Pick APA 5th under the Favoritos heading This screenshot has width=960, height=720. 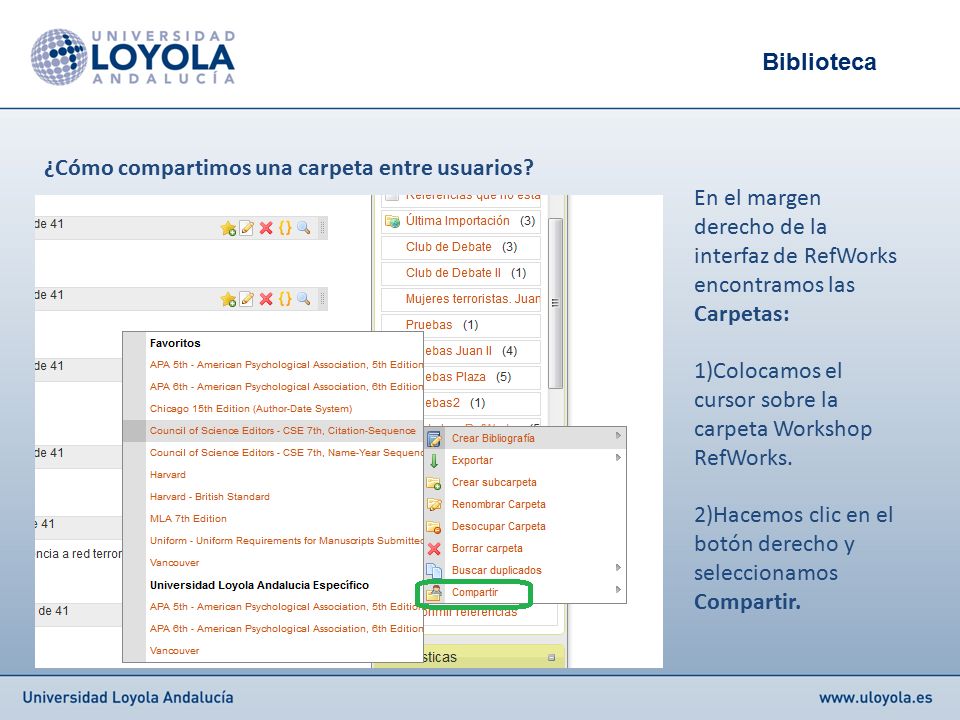(x=286, y=365)
